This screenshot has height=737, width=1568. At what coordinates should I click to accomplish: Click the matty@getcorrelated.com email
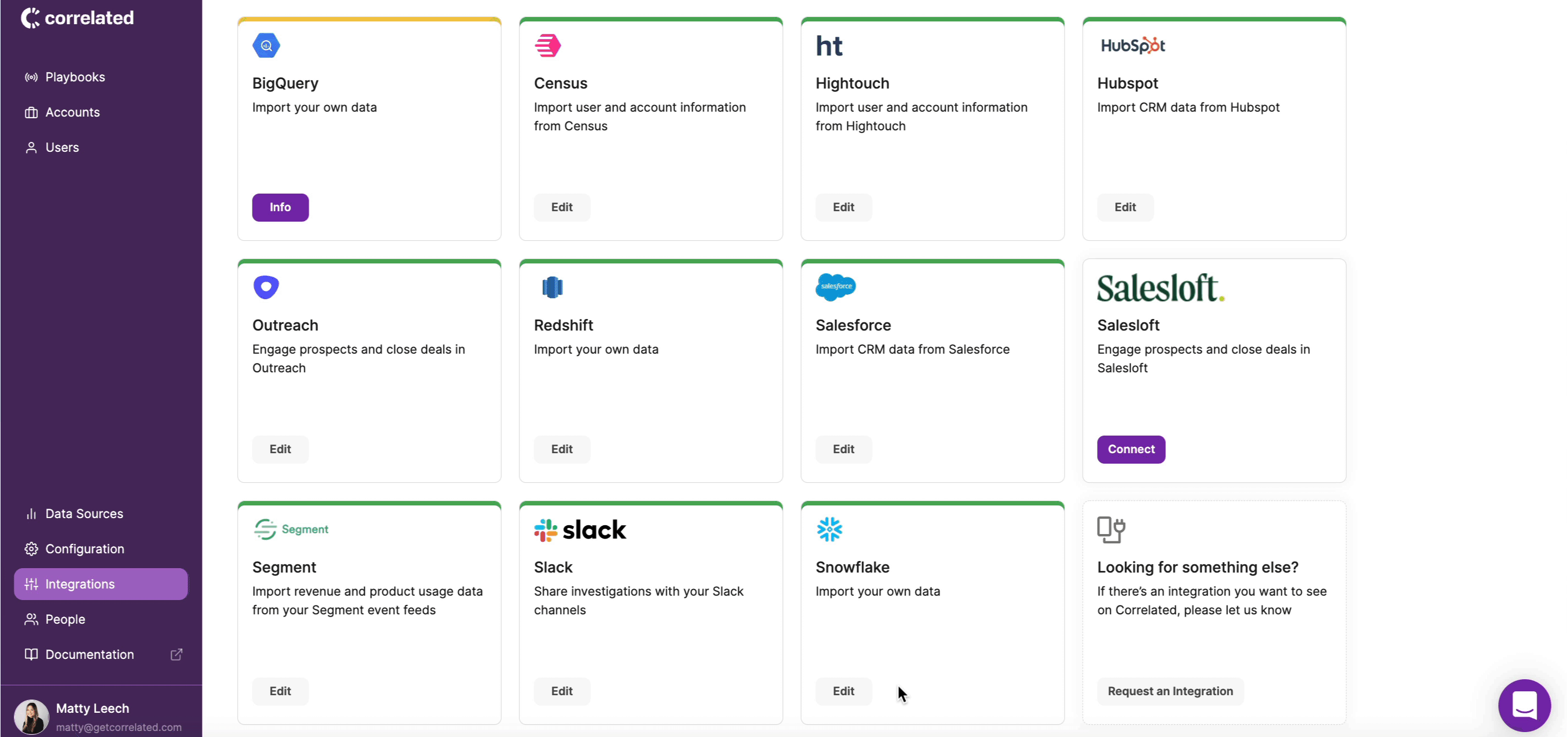(x=119, y=727)
